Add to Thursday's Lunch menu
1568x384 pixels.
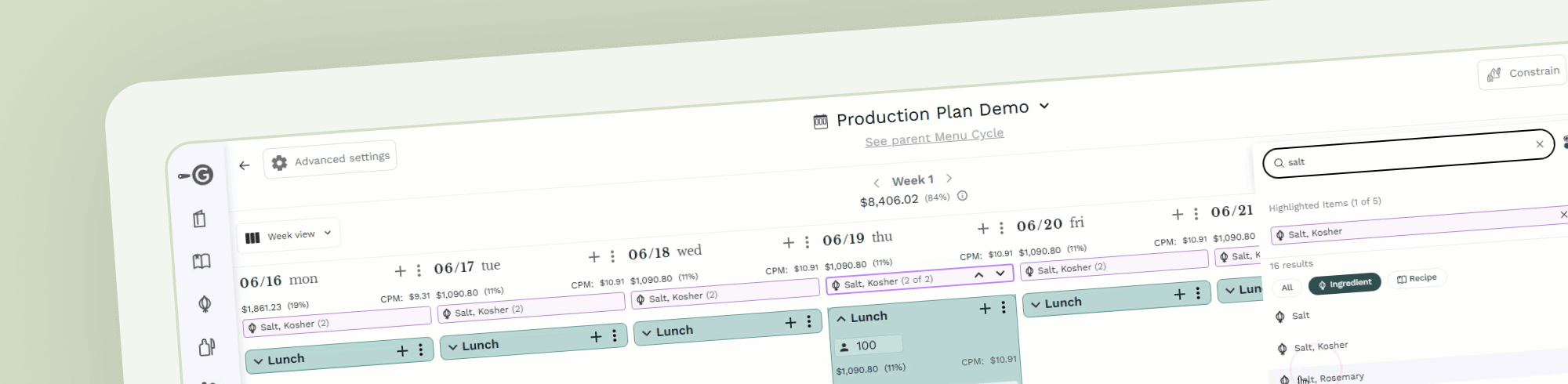tap(985, 309)
